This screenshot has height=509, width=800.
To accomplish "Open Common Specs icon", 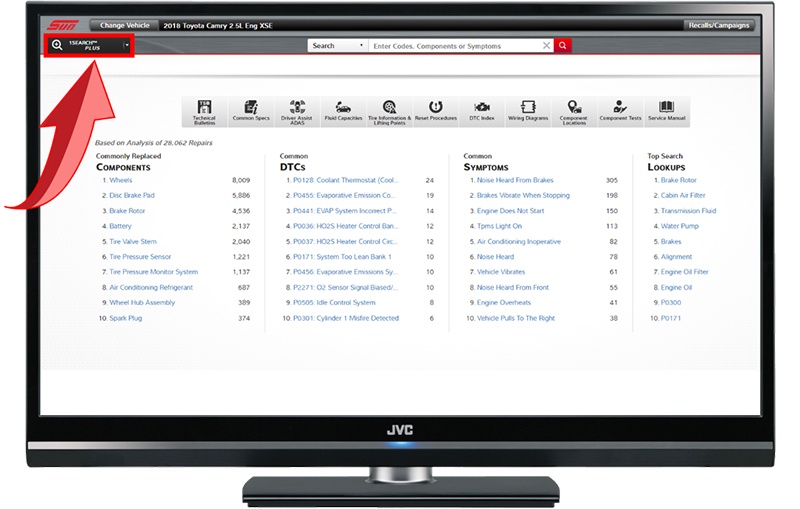I will coord(250,112).
